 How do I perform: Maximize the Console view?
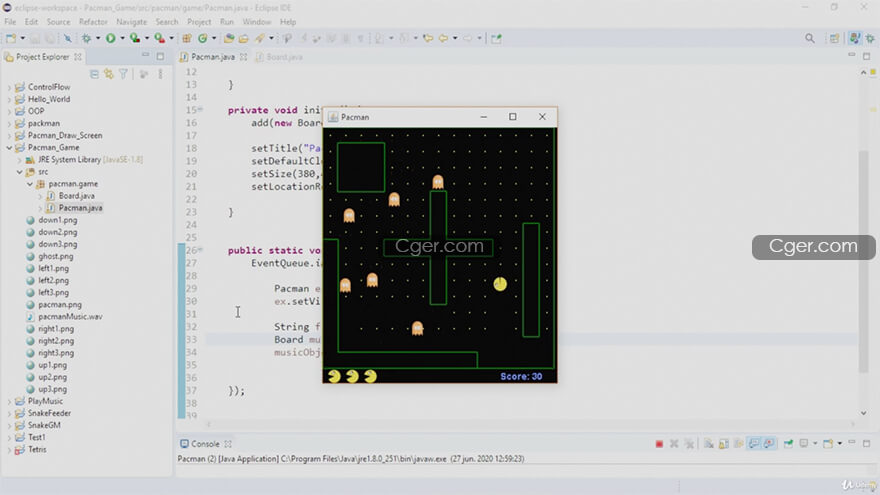coord(867,443)
